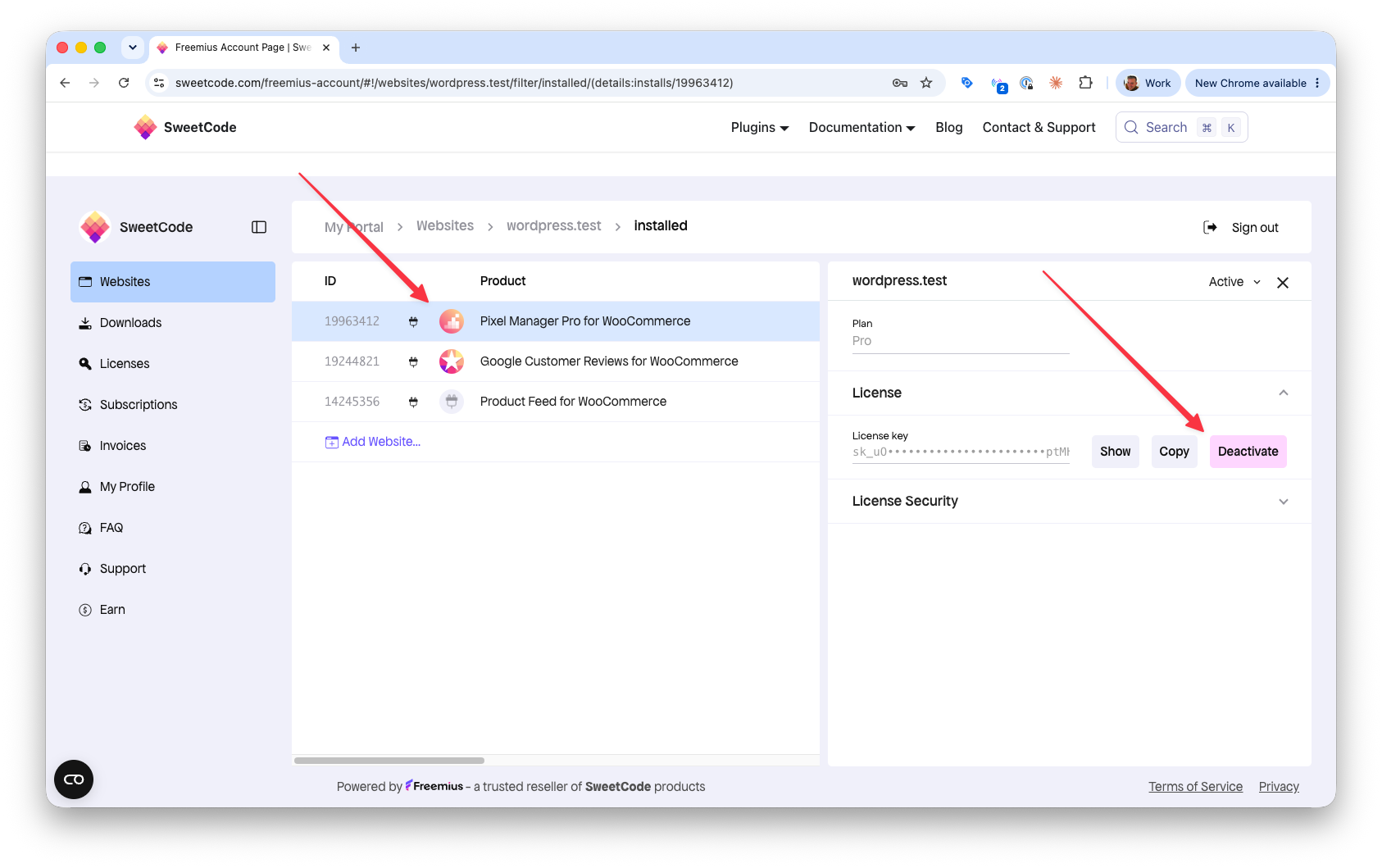Image resolution: width=1382 pixels, height=868 pixels.
Task: Open the SweetCode logo in top navigation
Action: pos(185,127)
